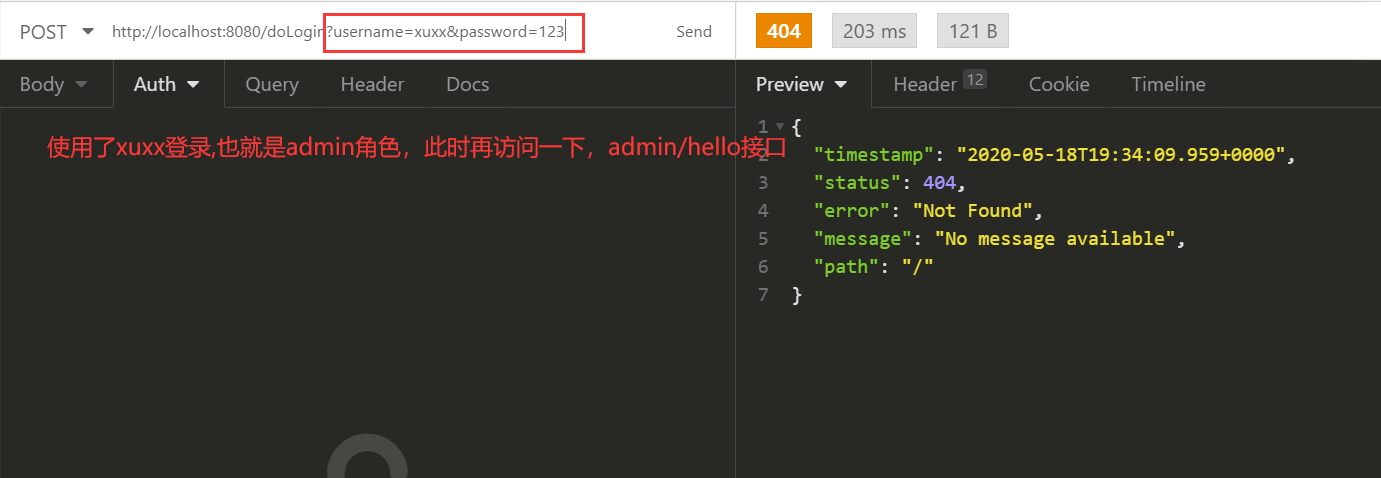Open the Cookie tab
Screen dimensions: 1381x478
click(x=1059, y=84)
